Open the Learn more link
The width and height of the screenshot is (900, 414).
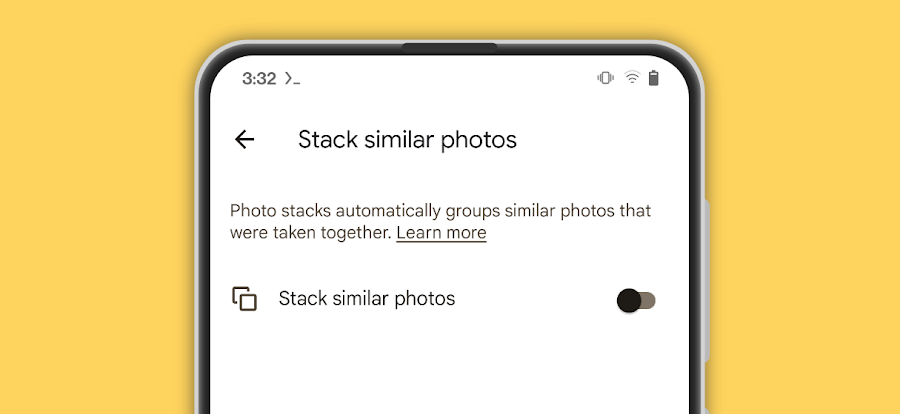pyautogui.click(x=441, y=233)
